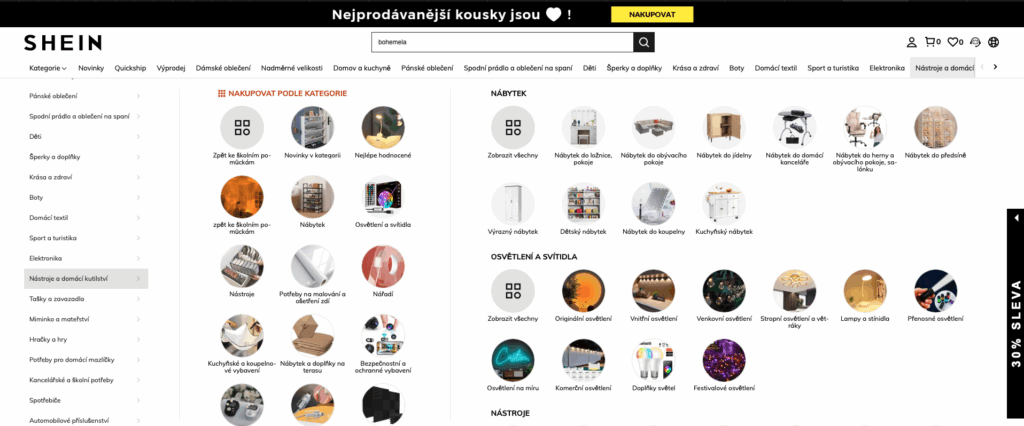Open the wishlist heart icon
1024x426 pixels.
pyautogui.click(x=953, y=42)
